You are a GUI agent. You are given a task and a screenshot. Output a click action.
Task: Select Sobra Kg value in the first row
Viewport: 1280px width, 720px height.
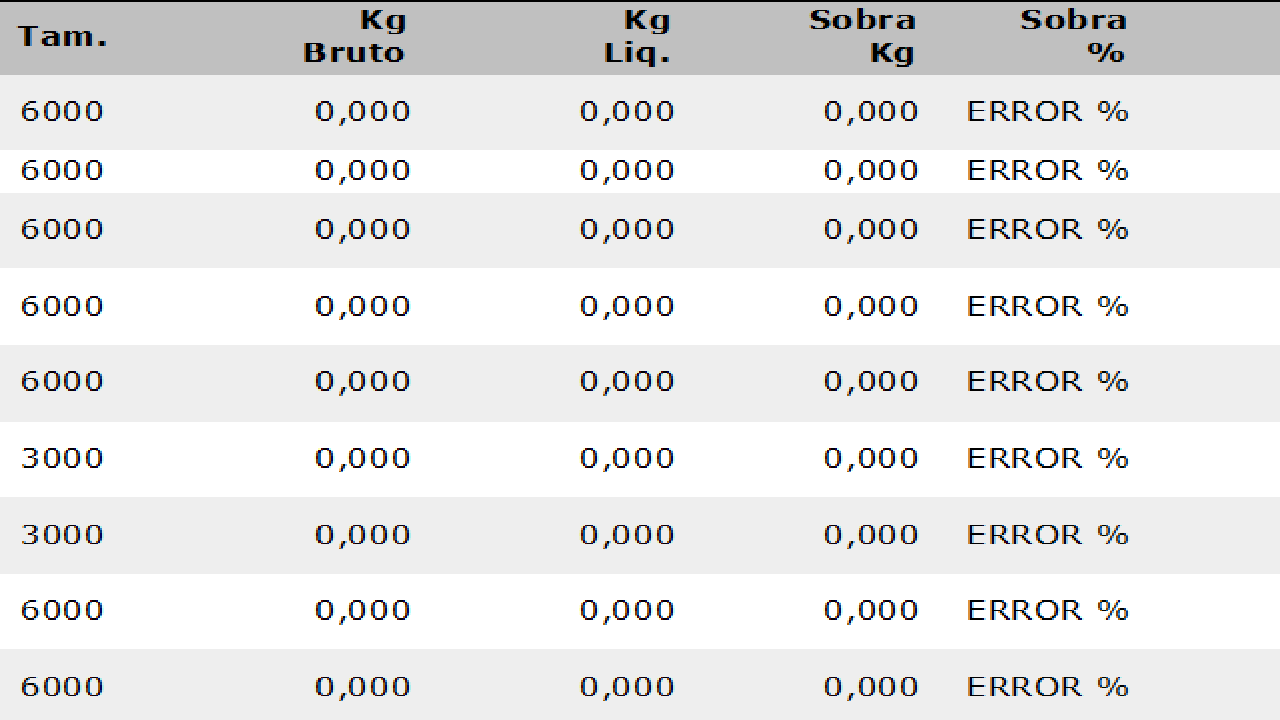871,111
